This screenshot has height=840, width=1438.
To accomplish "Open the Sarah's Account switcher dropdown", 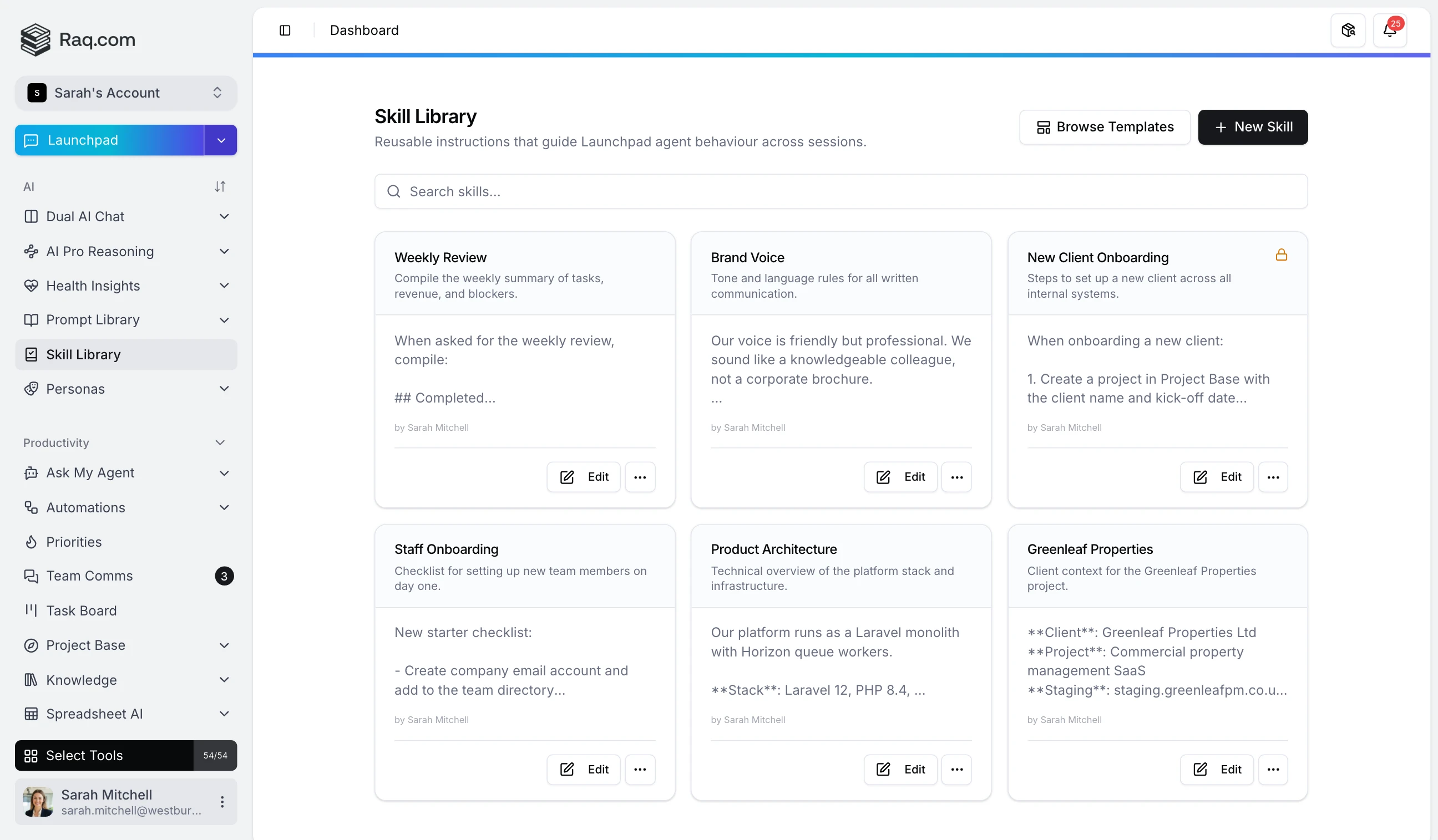I will (217, 93).
